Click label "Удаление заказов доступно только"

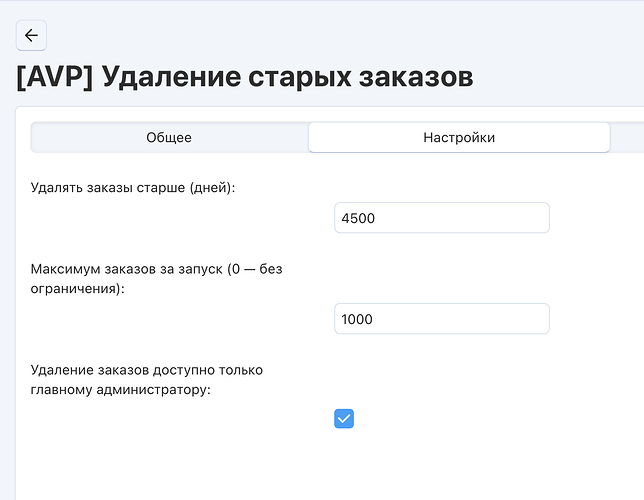click(x=147, y=370)
